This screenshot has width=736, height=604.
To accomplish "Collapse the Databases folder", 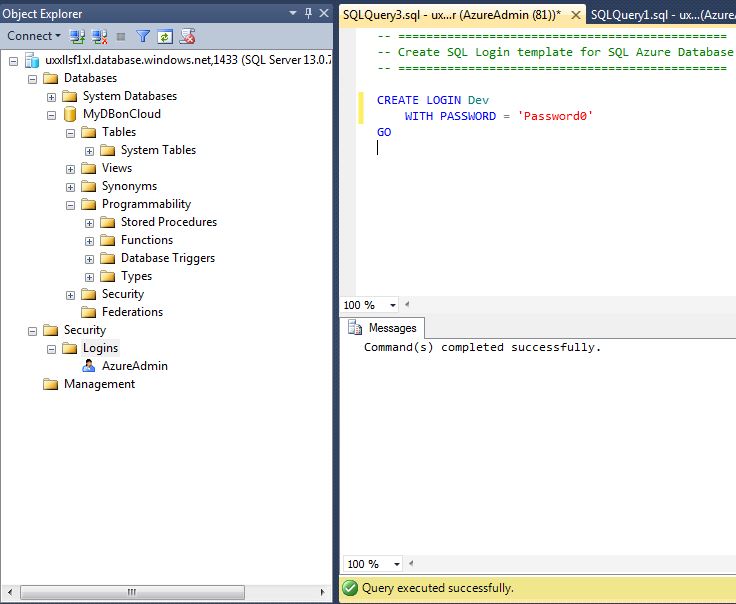I will pos(32,79).
